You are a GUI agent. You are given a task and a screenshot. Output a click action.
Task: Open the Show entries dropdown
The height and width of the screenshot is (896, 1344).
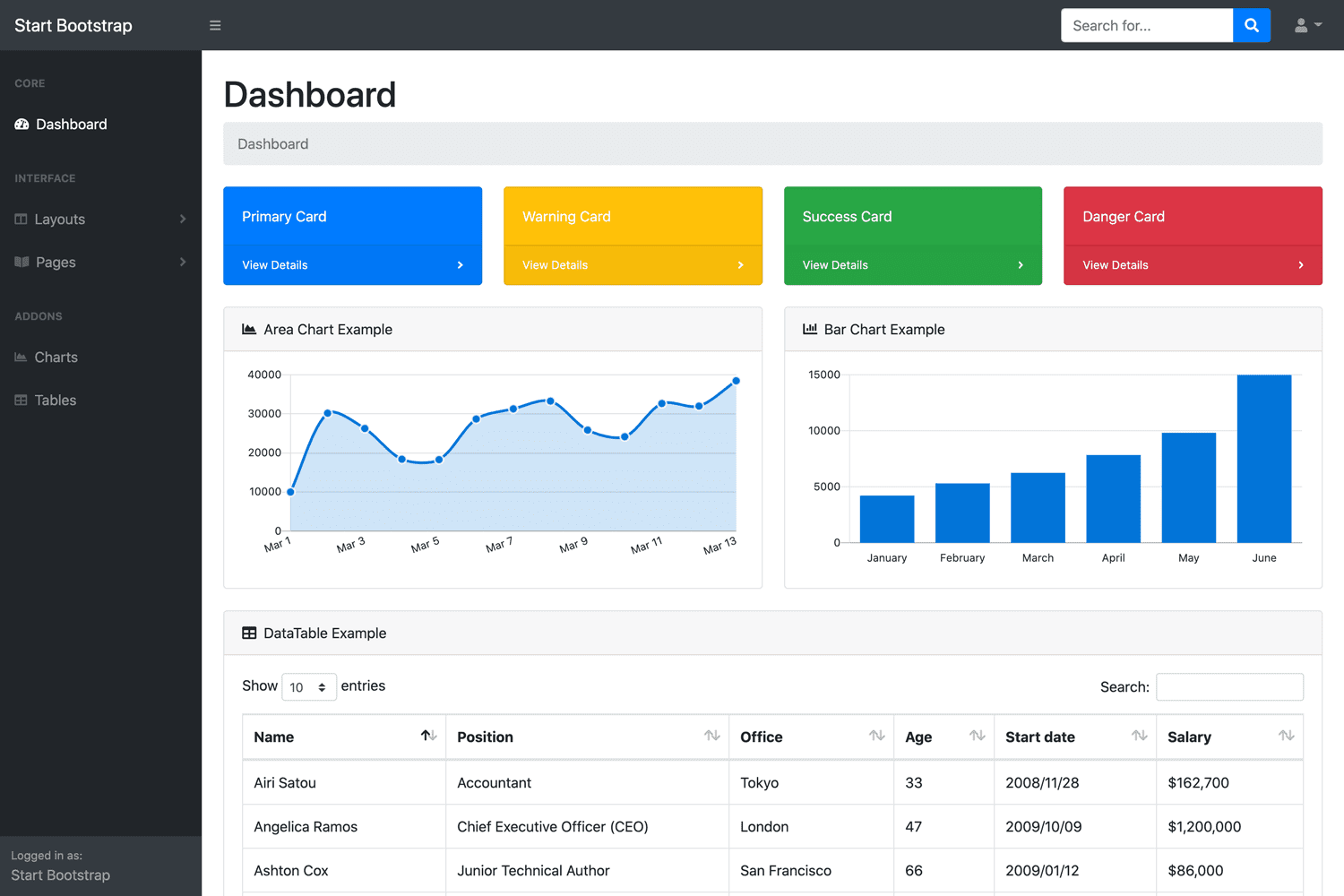(309, 686)
